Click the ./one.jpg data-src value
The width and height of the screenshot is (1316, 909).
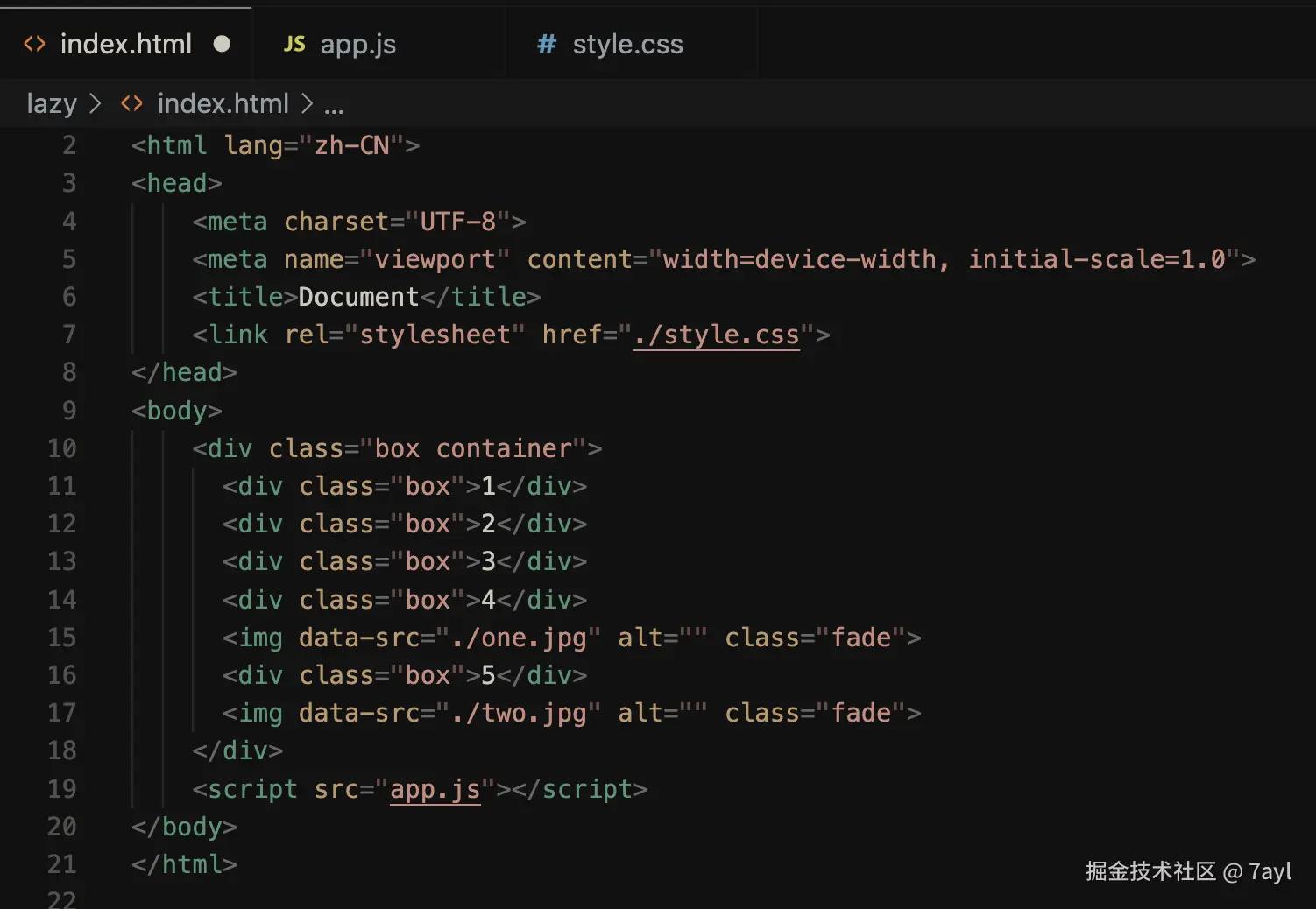pos(519,638)
